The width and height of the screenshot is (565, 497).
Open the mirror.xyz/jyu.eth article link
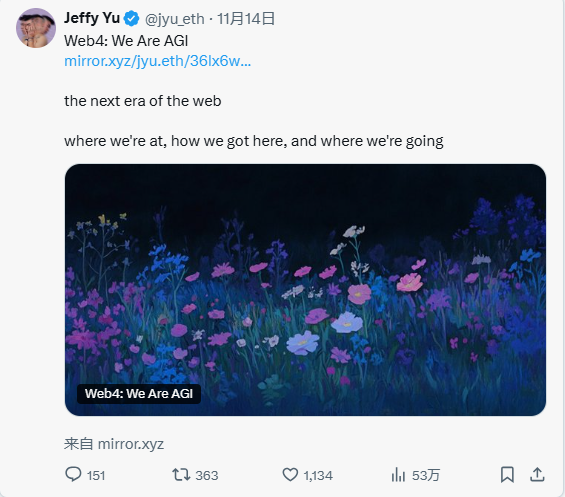coord(157,61)
